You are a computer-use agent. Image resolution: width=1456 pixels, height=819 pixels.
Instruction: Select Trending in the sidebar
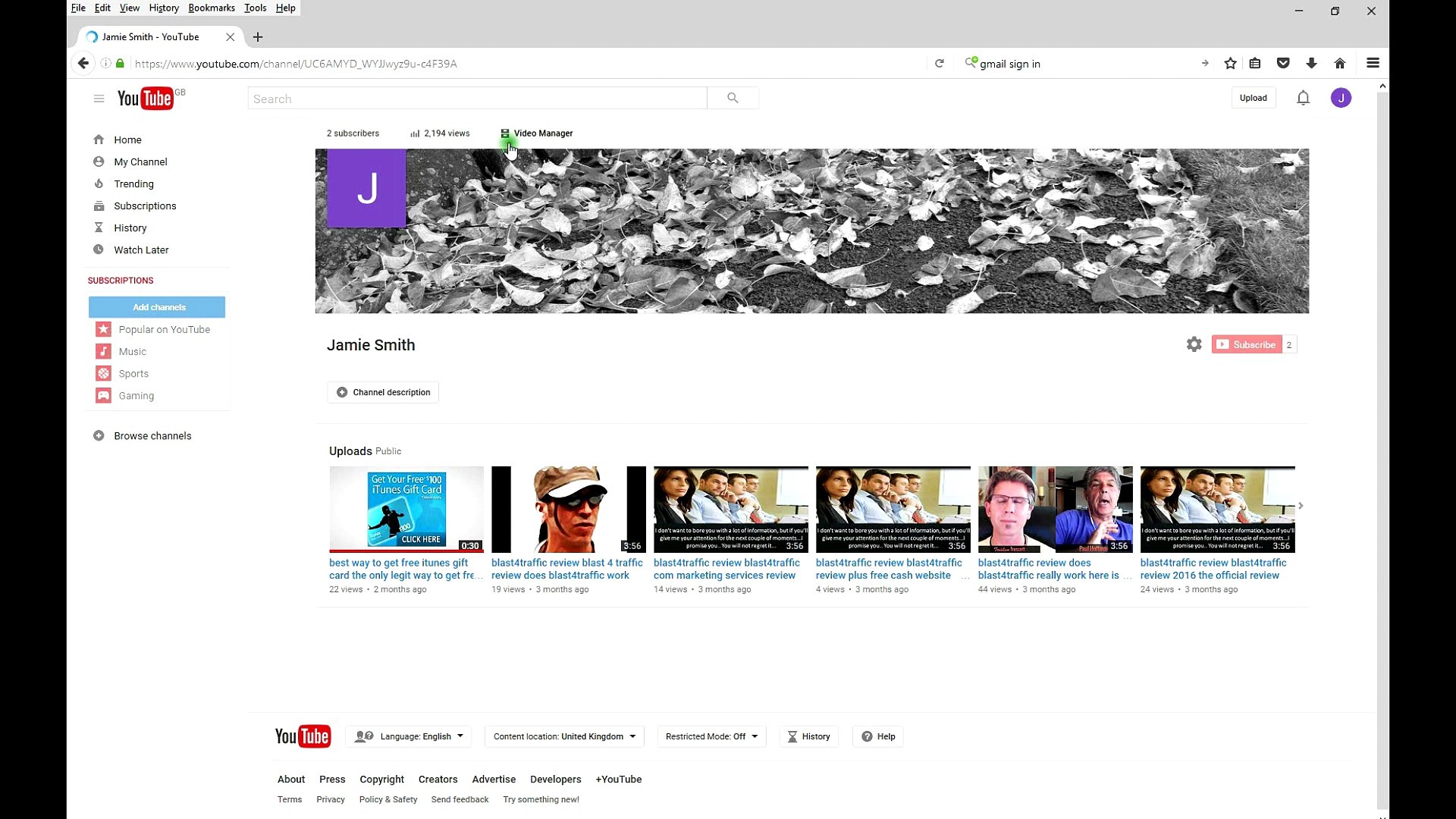click(x=133, y=184)
